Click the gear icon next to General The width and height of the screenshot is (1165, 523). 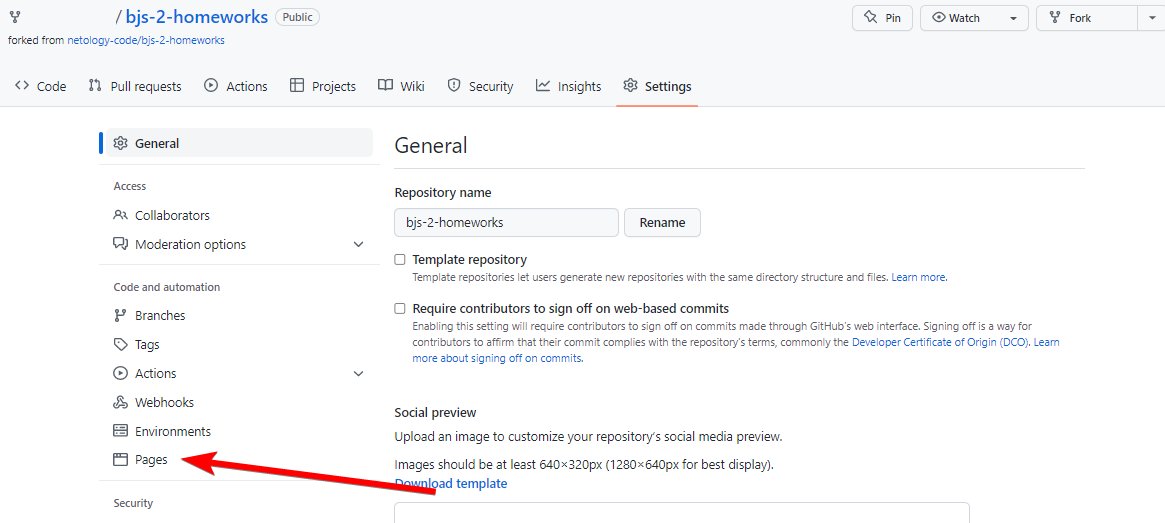coord(121,143)
